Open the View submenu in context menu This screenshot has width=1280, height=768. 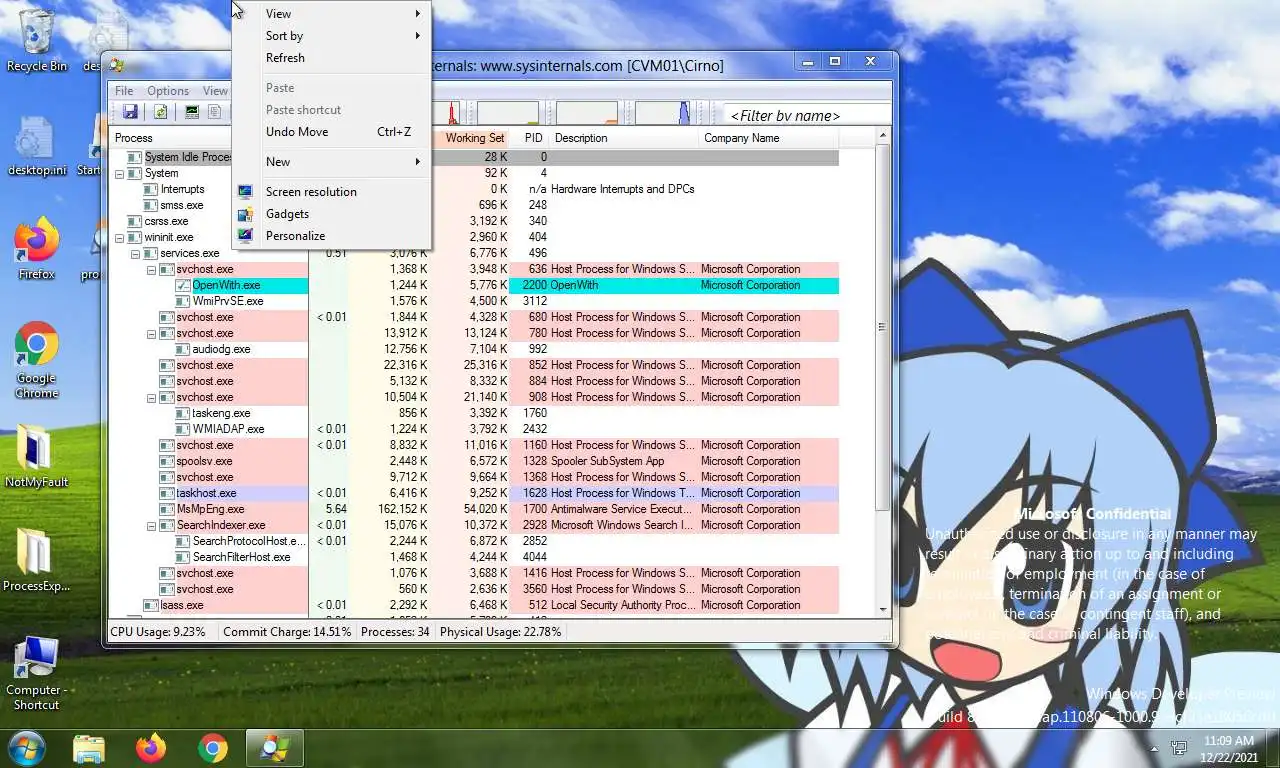332,13
